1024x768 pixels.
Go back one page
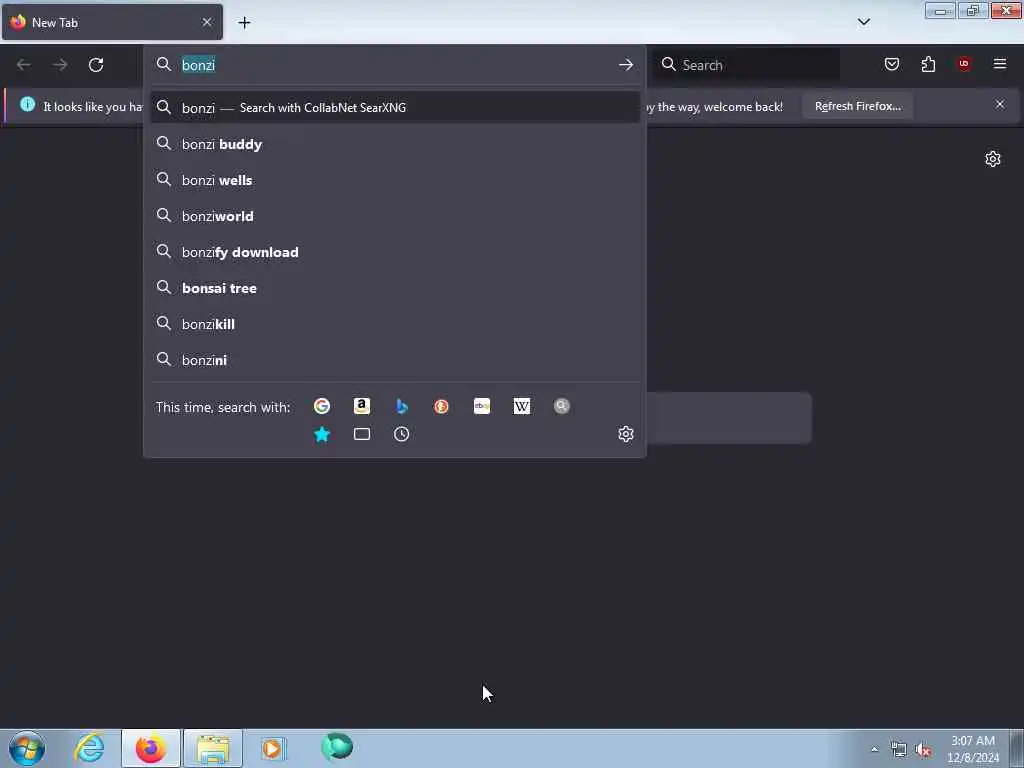(24, 65)
